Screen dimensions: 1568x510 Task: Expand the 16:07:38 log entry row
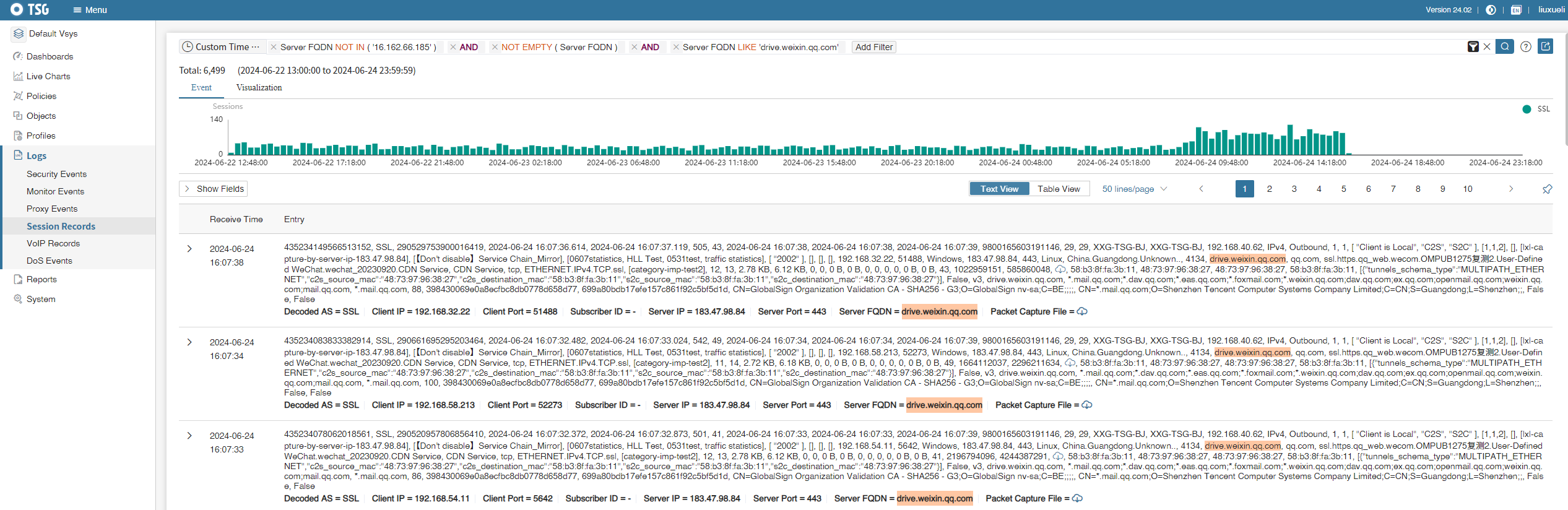[189, 249]
